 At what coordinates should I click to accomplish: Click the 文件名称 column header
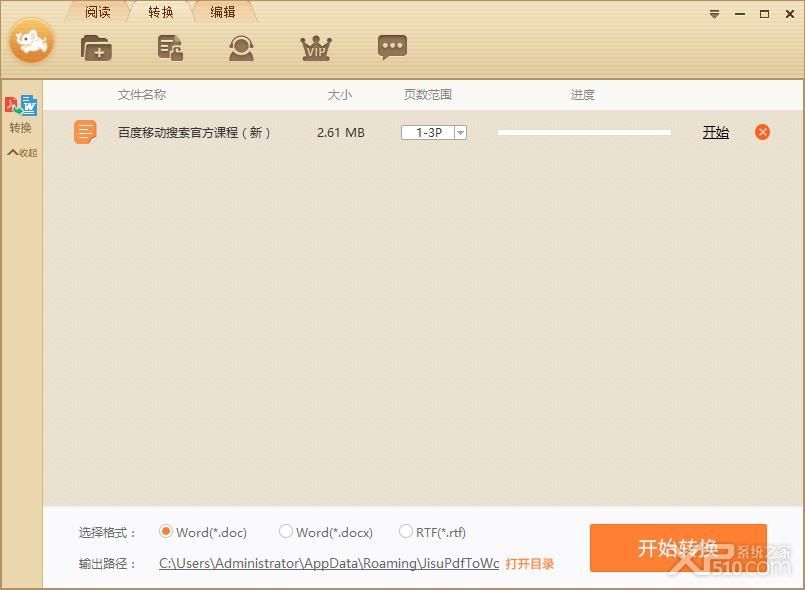click(142, 94)
